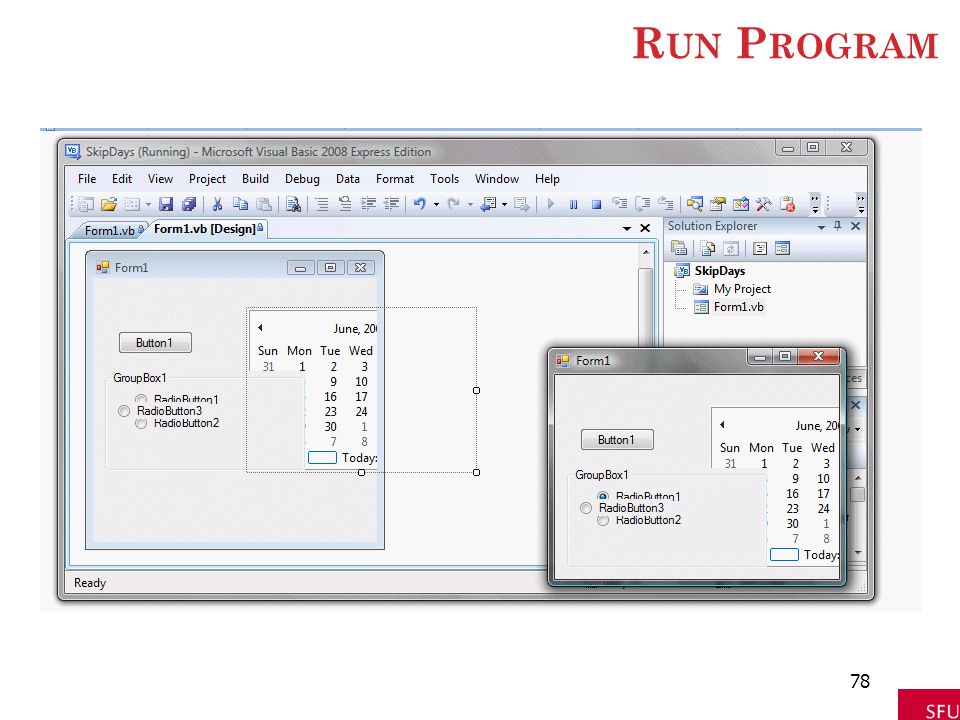This screenshot has height=720, width=960.
Task: Open the Object Browser toolbar icon
Action: click(x=741, y=204)
